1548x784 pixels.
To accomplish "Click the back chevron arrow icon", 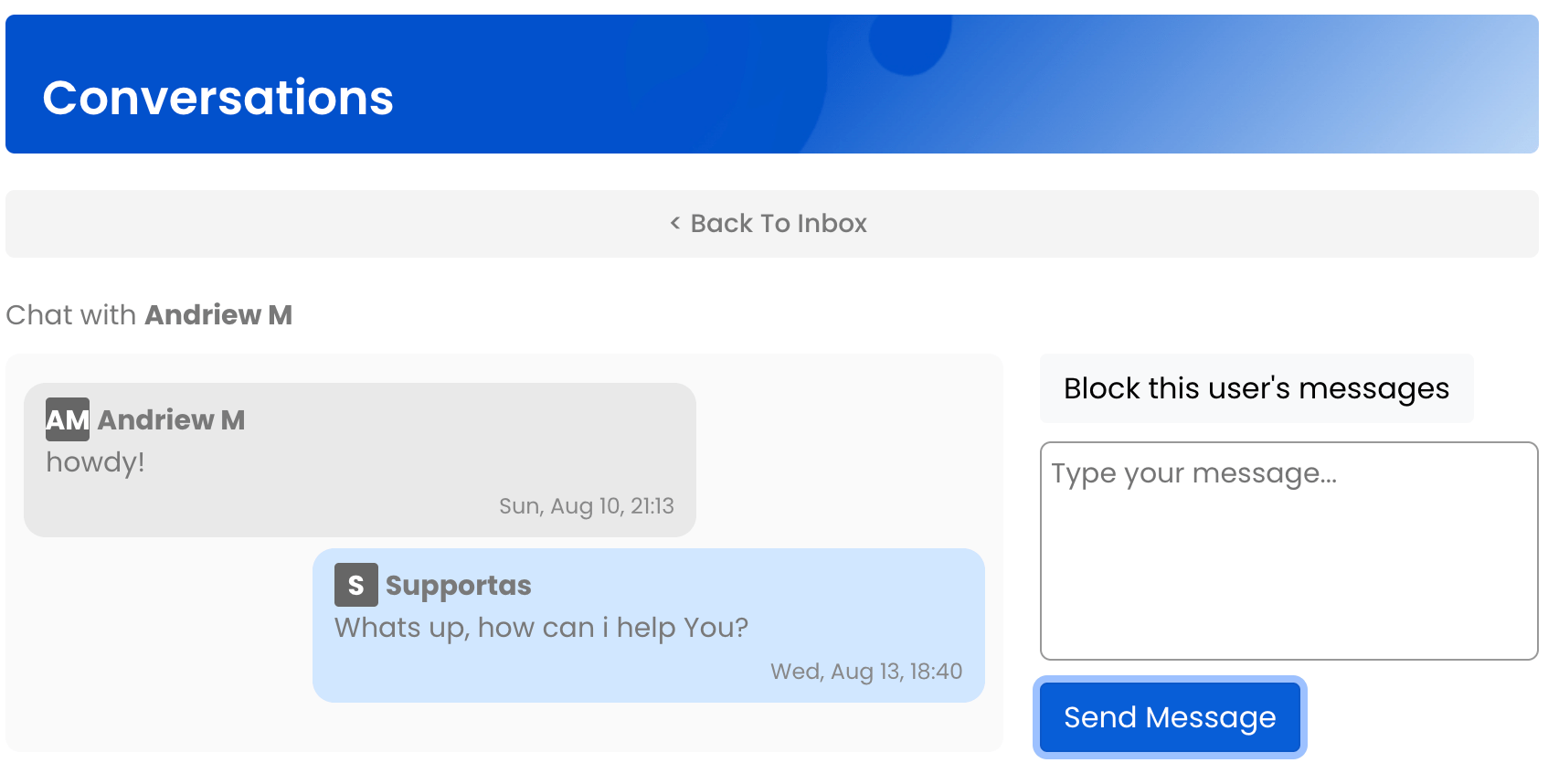I will tap(675, 223).
